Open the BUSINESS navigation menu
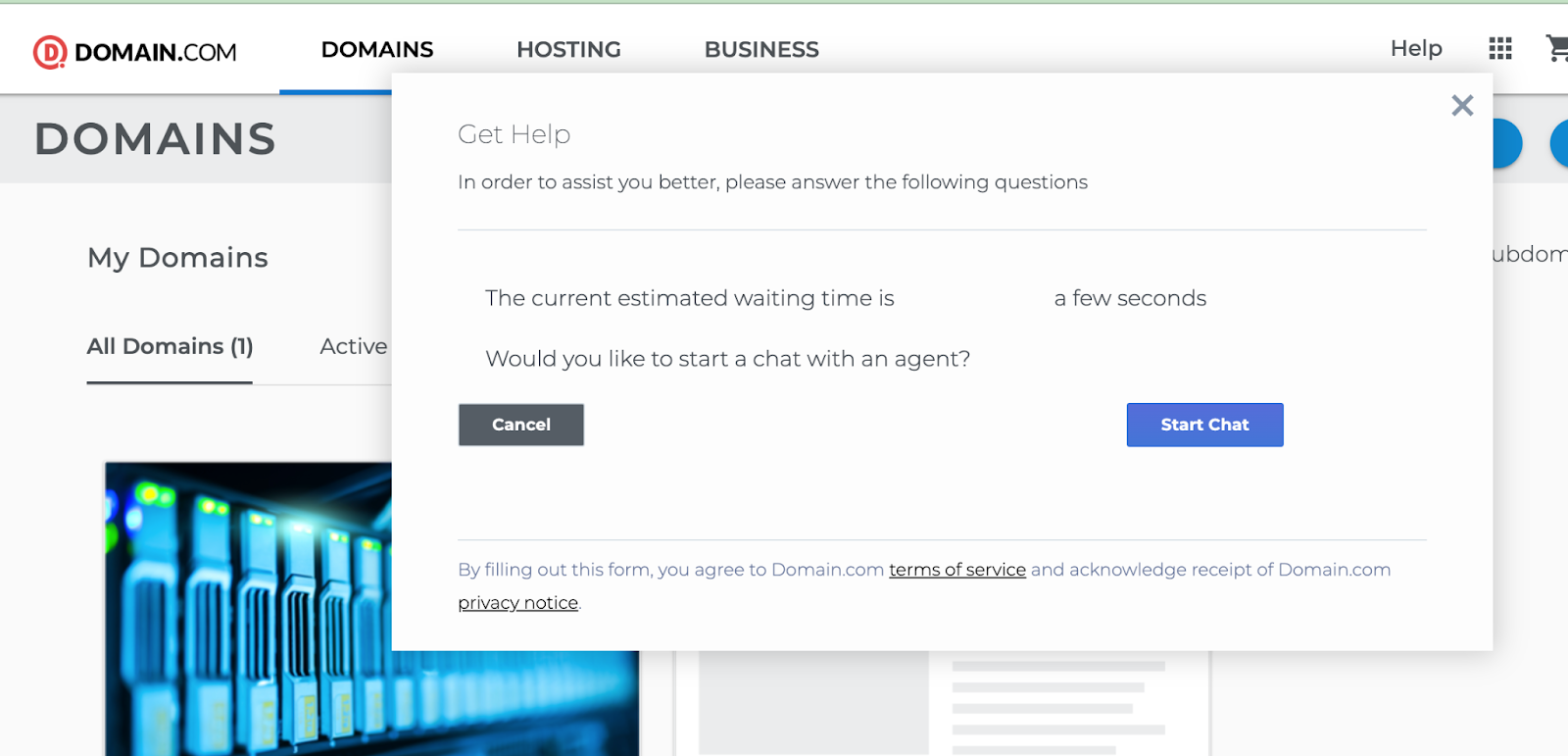 click(761, 49)
